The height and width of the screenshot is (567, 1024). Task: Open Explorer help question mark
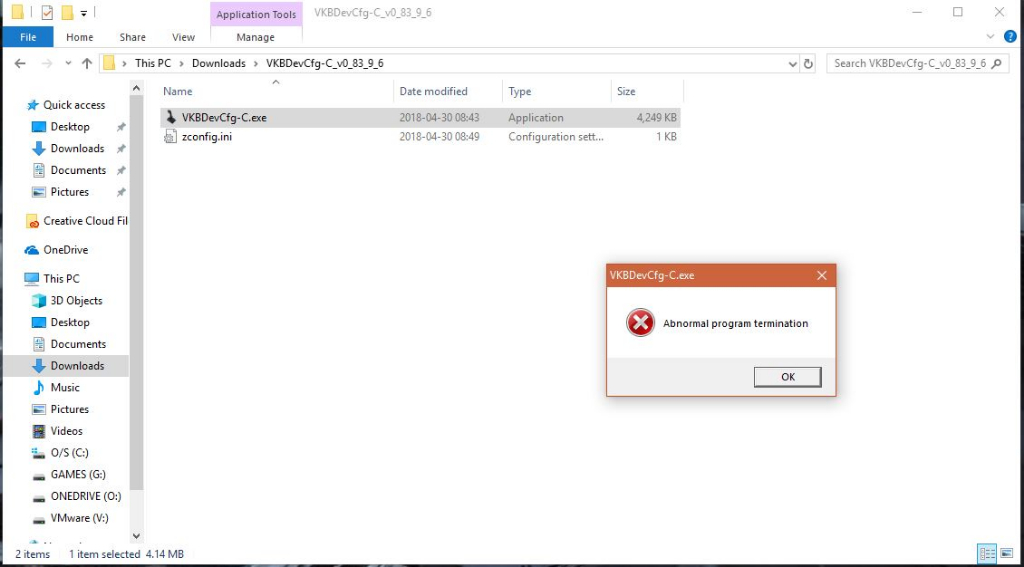(x=1010, y=37)
